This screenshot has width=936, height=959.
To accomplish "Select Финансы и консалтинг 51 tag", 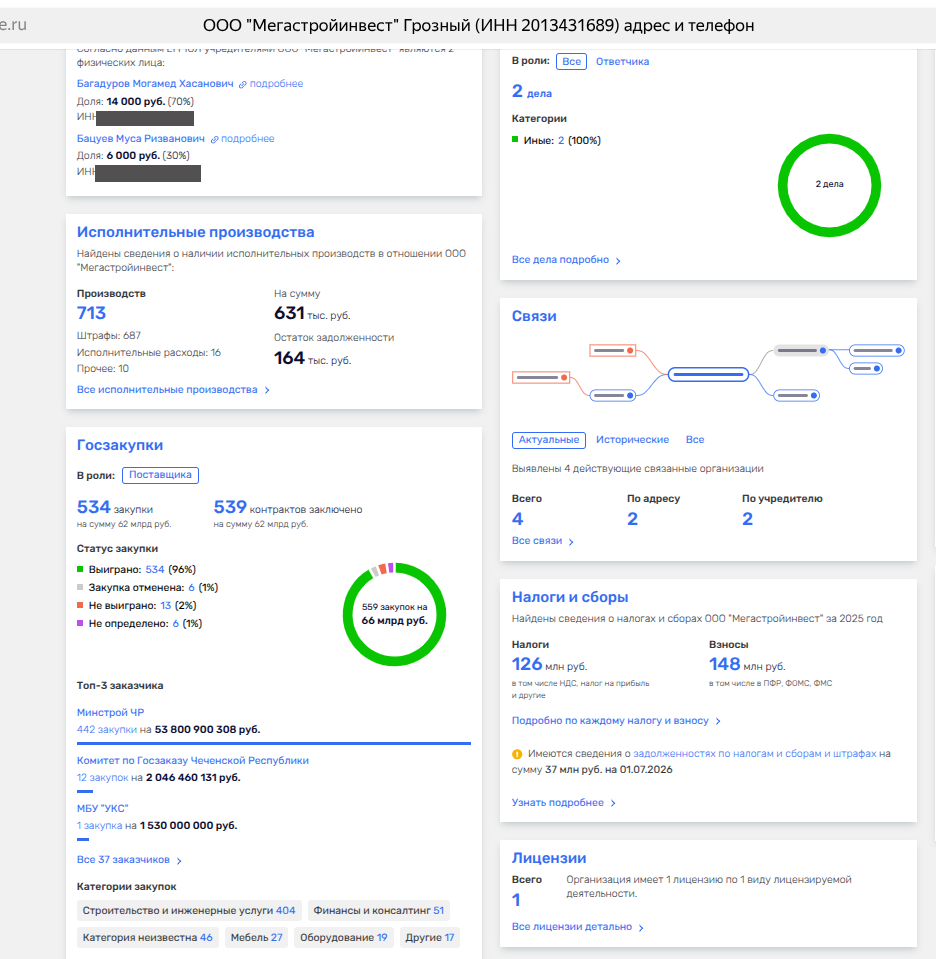I will (379, 911).
